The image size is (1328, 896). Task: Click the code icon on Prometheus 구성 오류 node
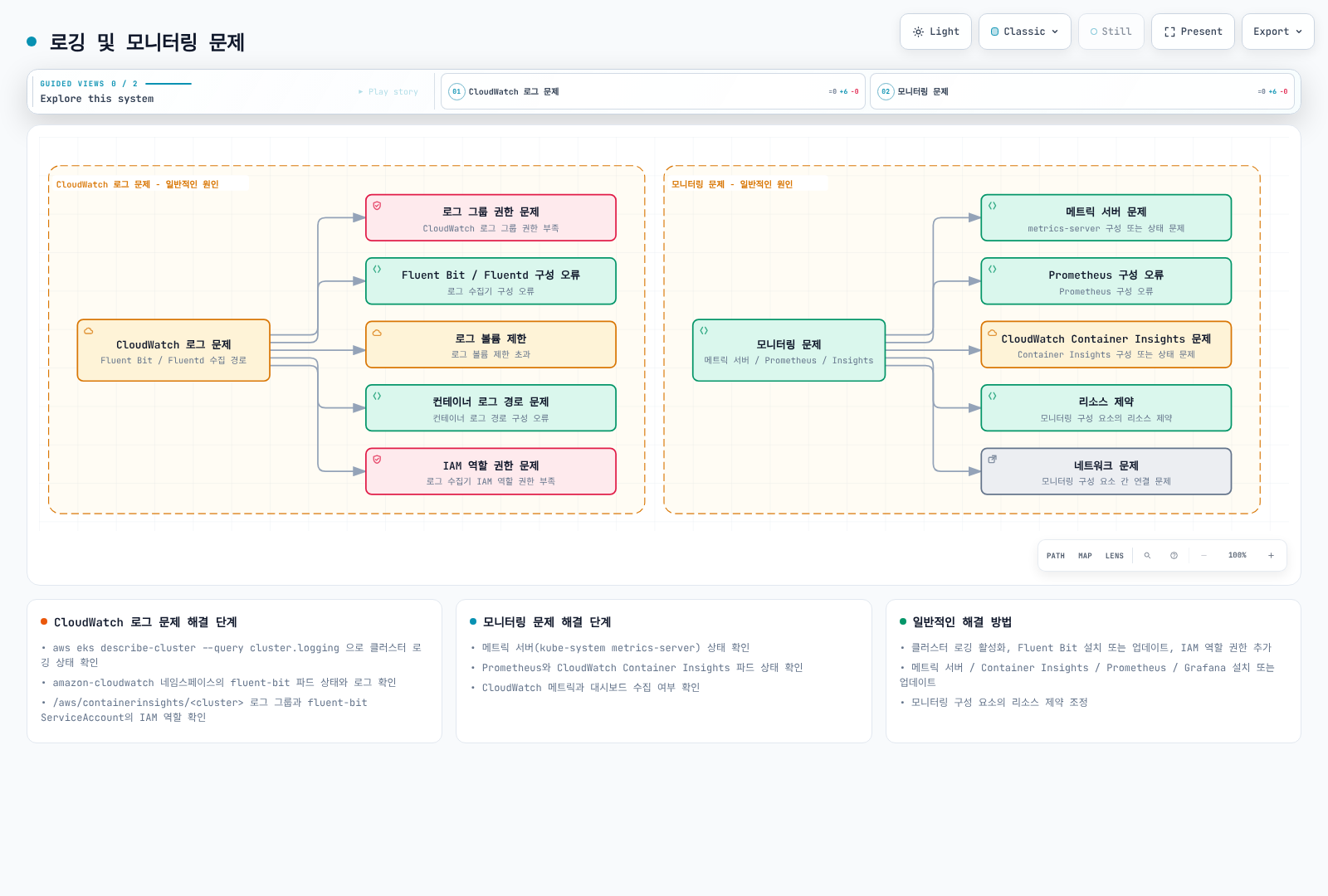pos(992,269)
